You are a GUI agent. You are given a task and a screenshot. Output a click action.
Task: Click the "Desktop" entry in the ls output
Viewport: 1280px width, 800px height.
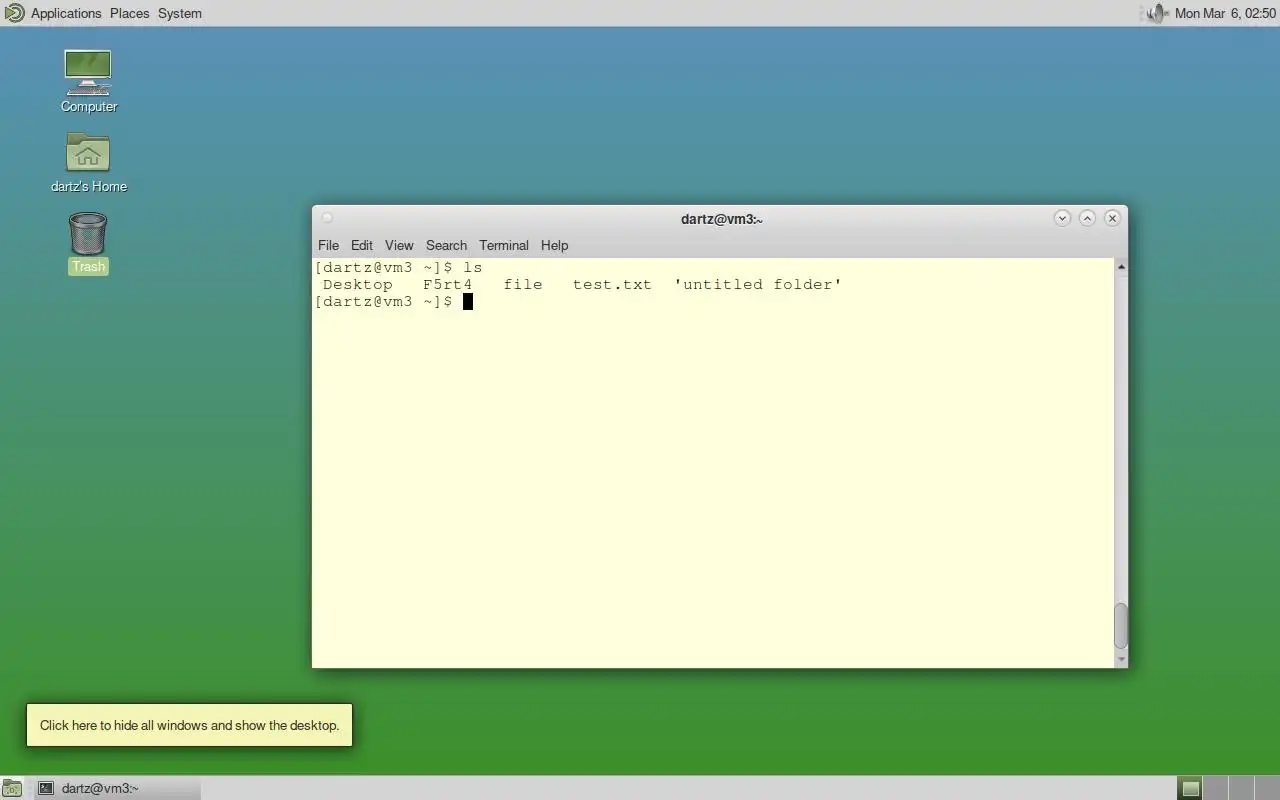pos(358,285)
